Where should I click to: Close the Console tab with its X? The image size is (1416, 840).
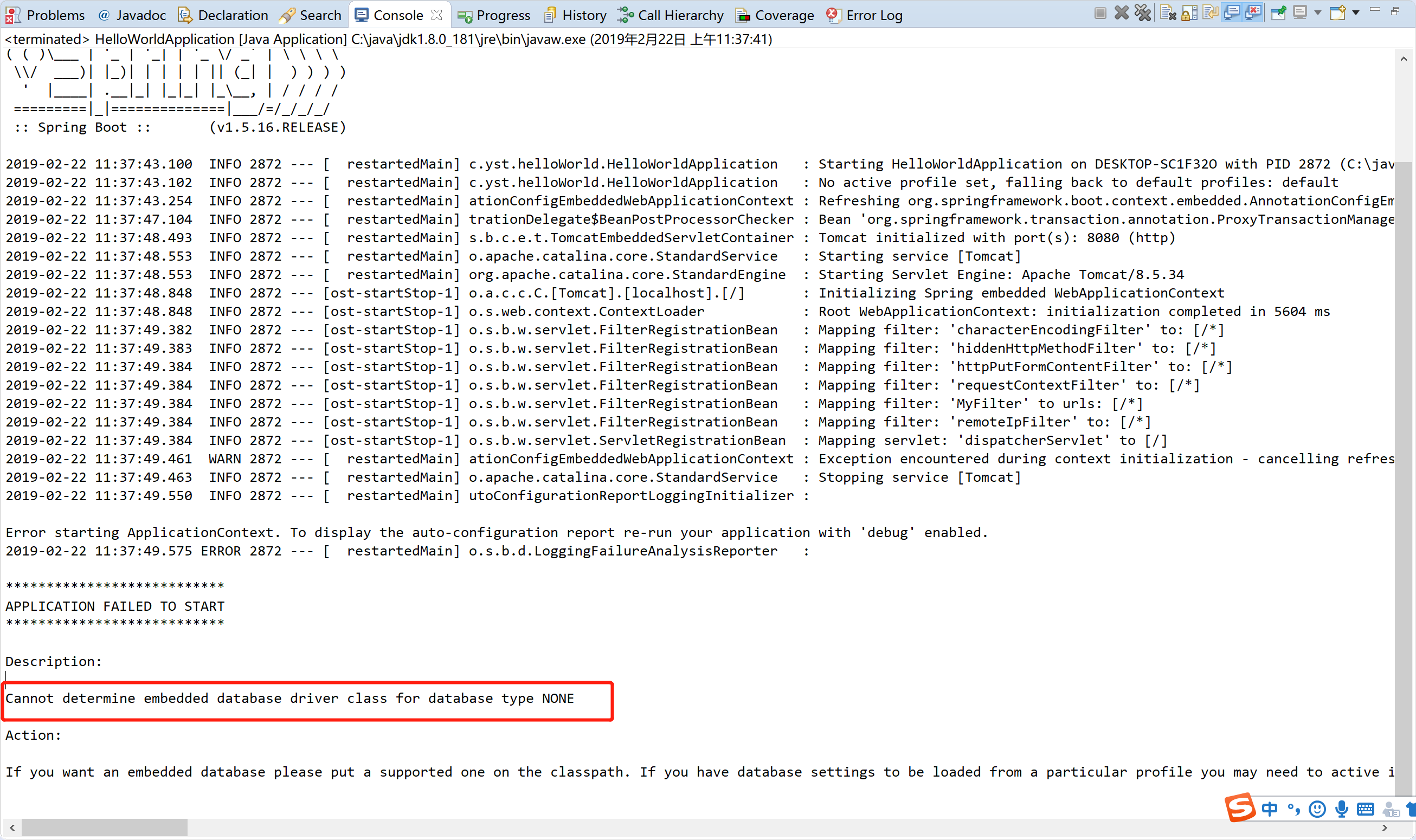[x=436, y=15]
